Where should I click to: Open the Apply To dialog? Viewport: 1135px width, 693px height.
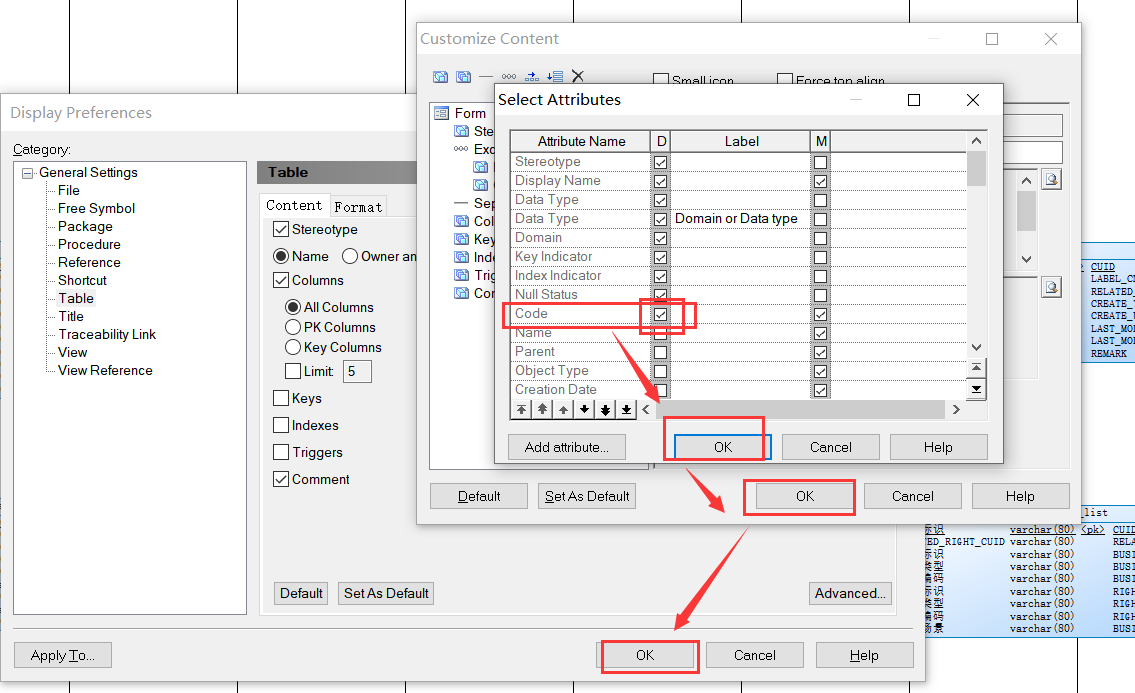pos(62,655)
